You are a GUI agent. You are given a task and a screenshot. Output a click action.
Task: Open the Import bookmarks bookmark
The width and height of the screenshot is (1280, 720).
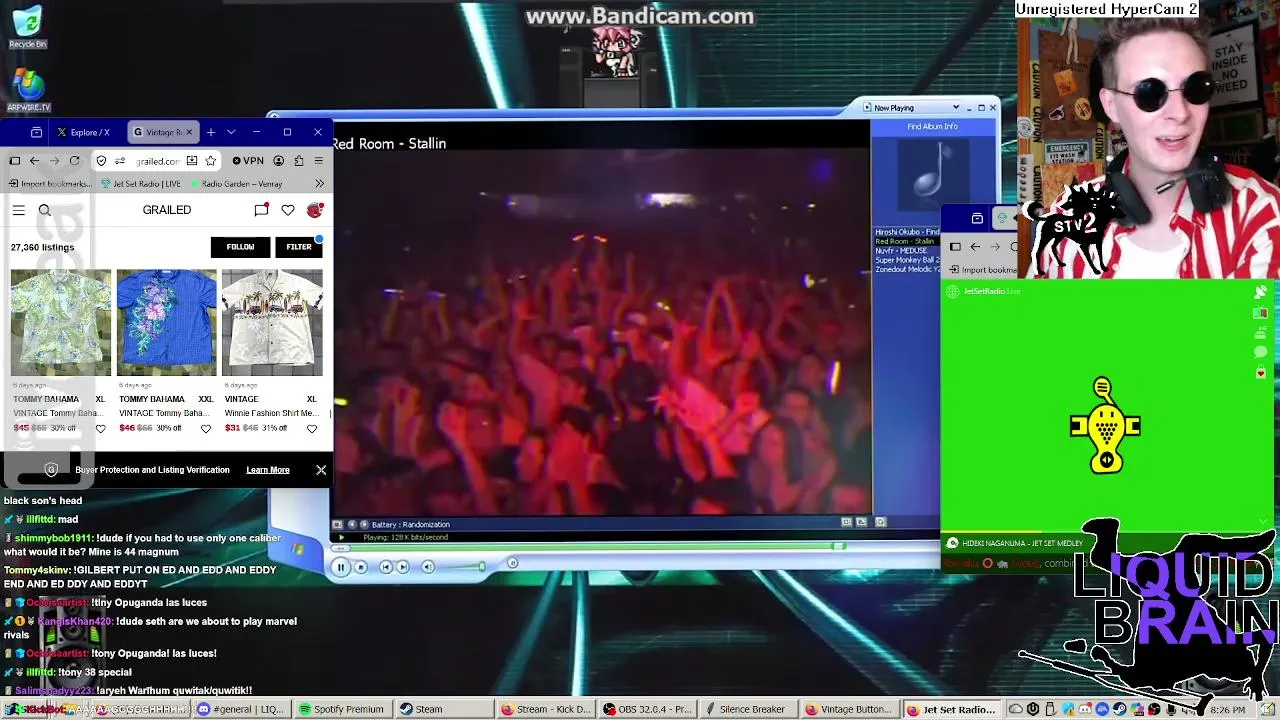[x=50, y=184]
